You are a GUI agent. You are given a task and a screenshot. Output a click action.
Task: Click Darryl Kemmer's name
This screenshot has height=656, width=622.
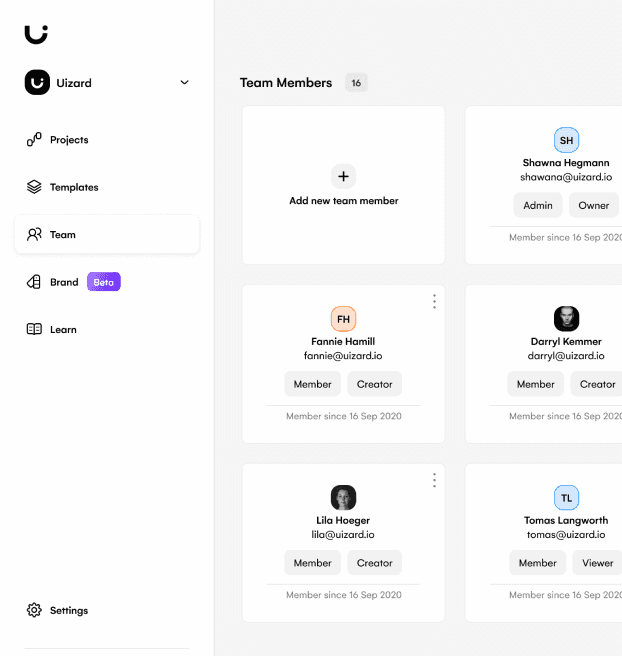pyautogui.click(x=566, y=341)
